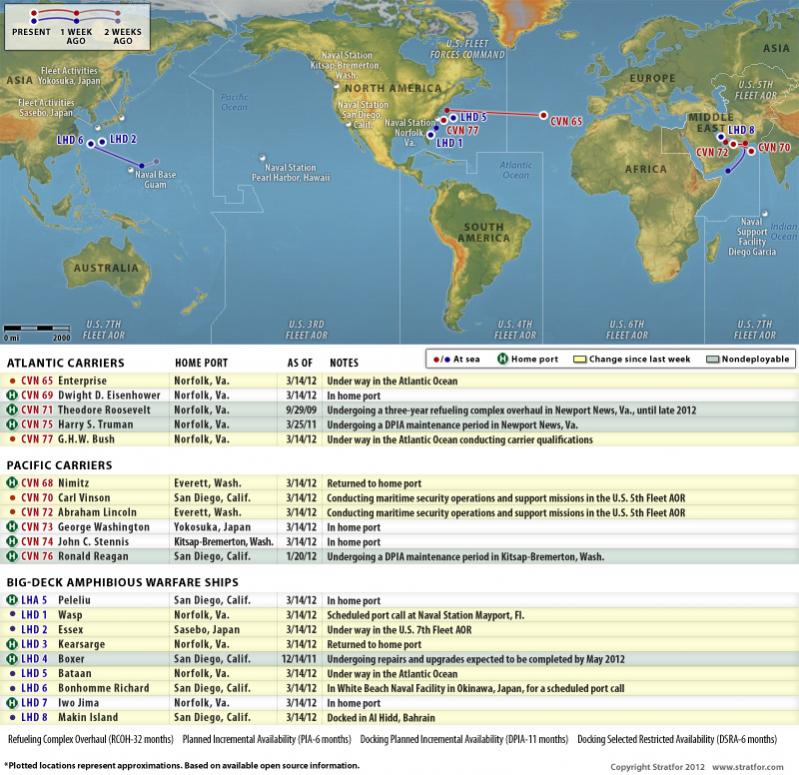Select the LHD 2 map marker
The width and height of the screenshot is (799, 775).
[x=102, y=142]
